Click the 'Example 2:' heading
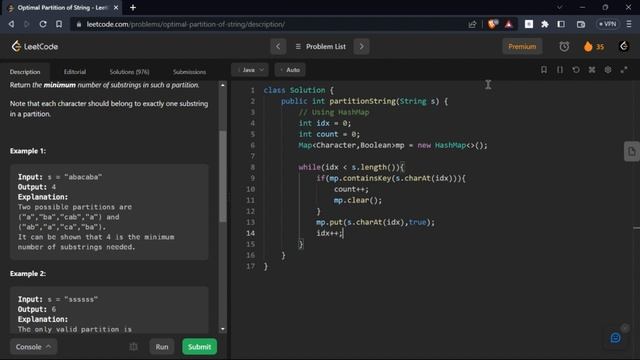640x360 pixels. coord(28,273)
